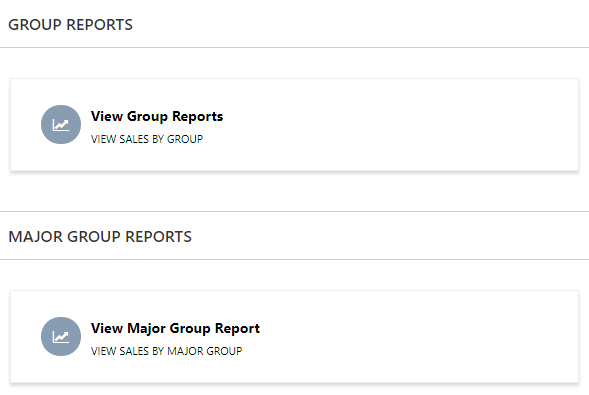This screenshot has height=395, width=589.
Task: Click empty area of View Group Reports card
Action: coord(394,125)
